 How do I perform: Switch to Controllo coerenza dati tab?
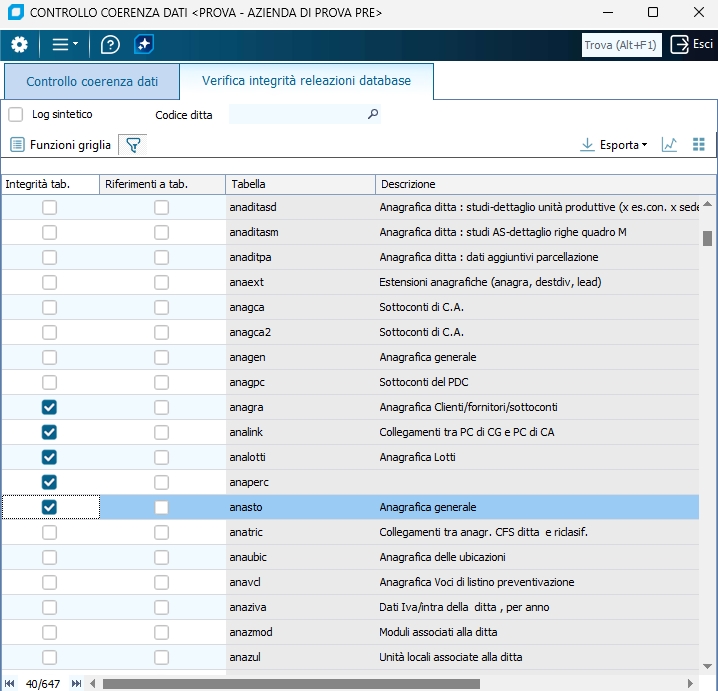coord(92,82)
